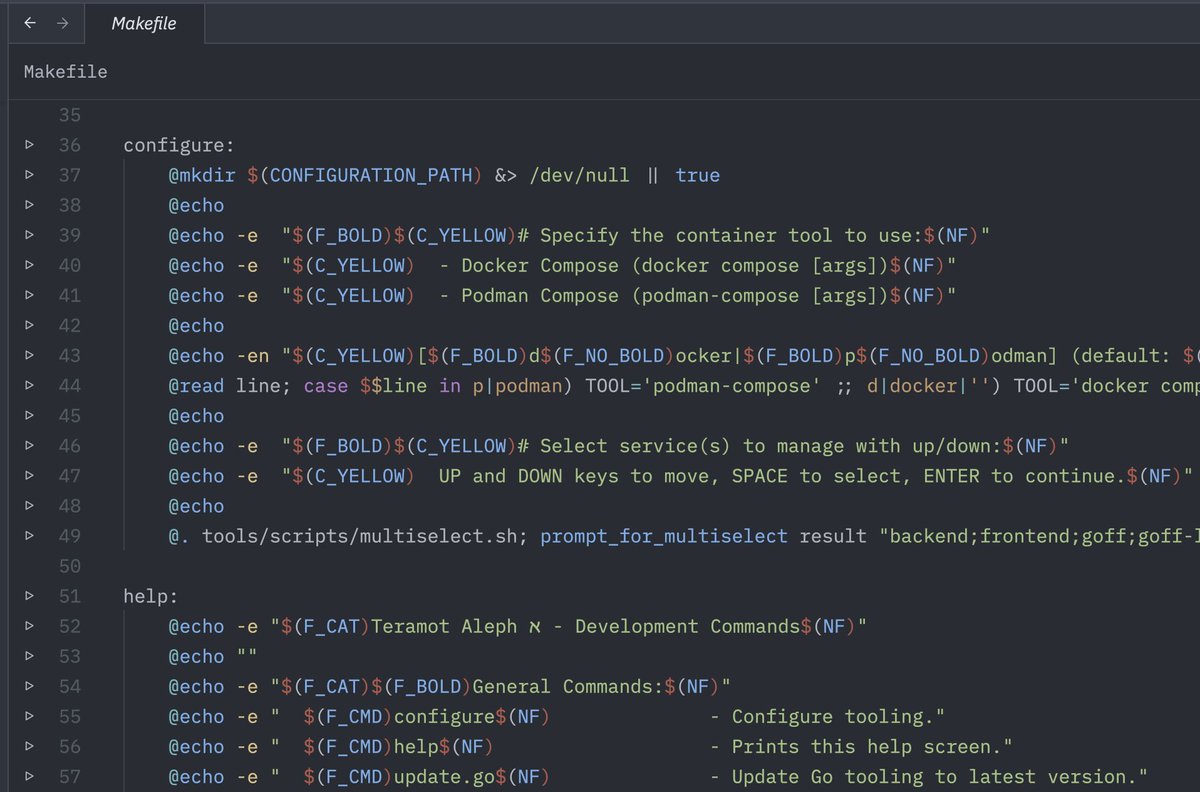Click 'tools/scripts/multiselect.sh' path
Image resolution: width=1200 pixels, height=792 pixels.
tap(360, 536)
